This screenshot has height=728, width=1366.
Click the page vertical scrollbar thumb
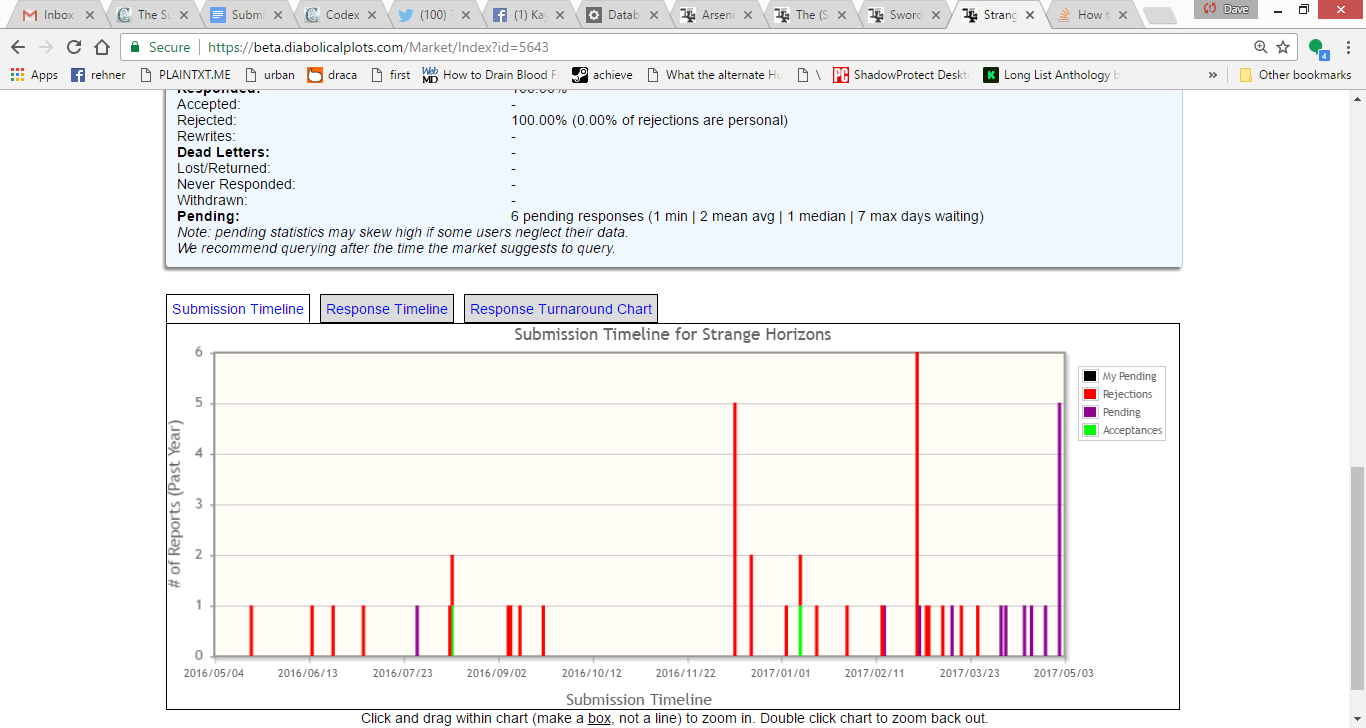coord(1357,578)
